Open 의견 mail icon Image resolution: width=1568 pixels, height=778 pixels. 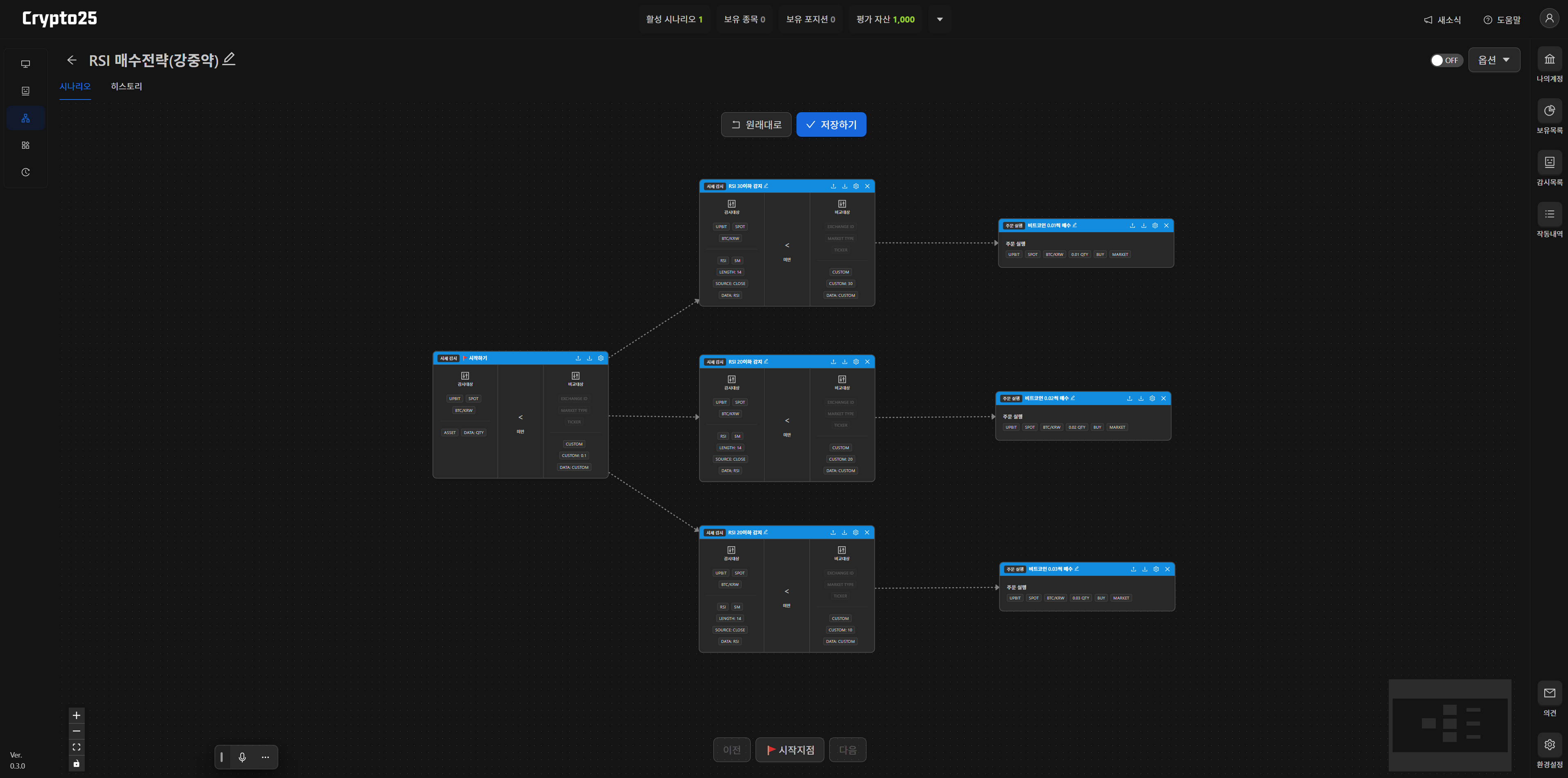[x=1549, y=693]
